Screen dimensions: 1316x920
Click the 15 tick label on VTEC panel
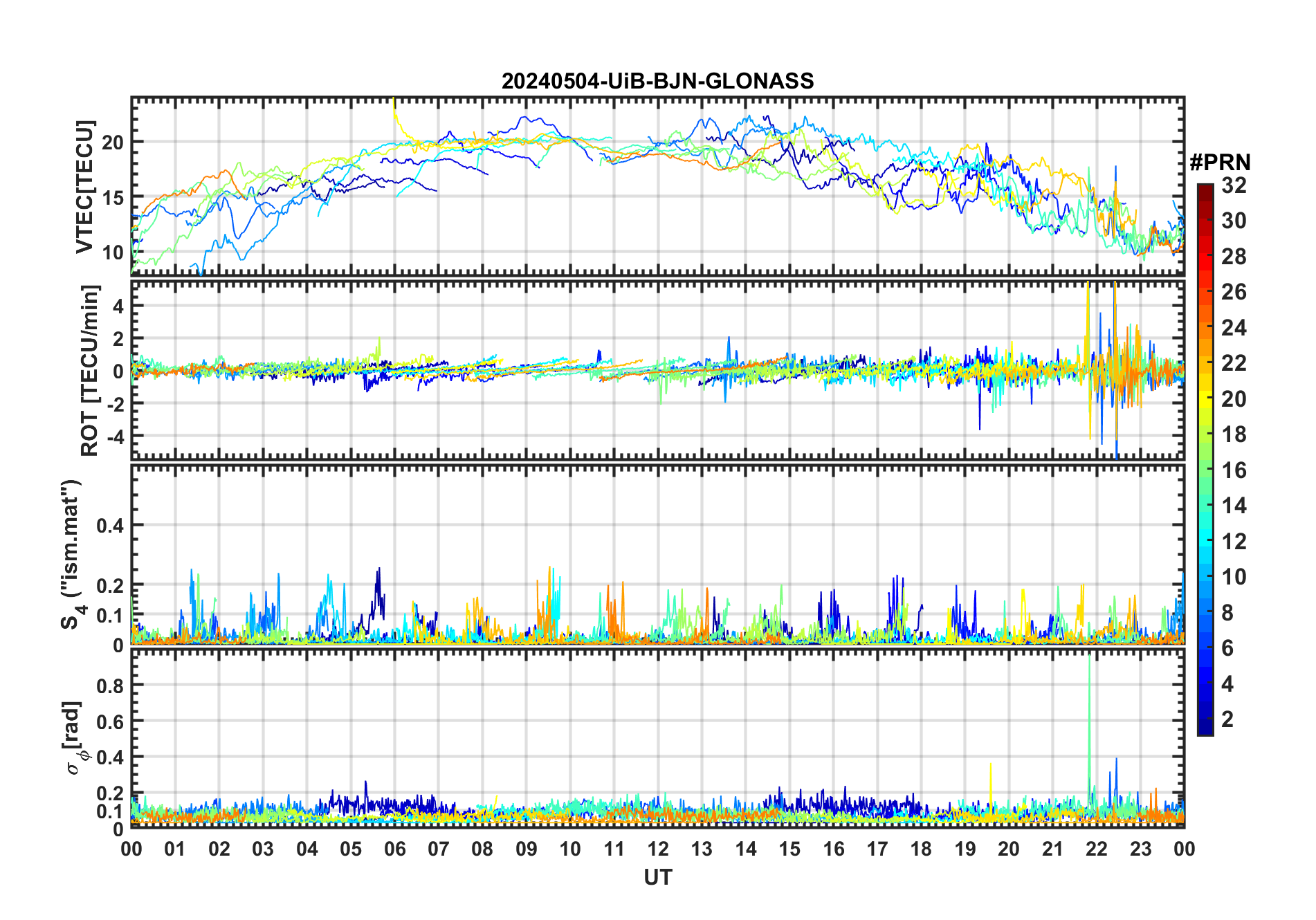pyautogui.click(x=113, y=198)
